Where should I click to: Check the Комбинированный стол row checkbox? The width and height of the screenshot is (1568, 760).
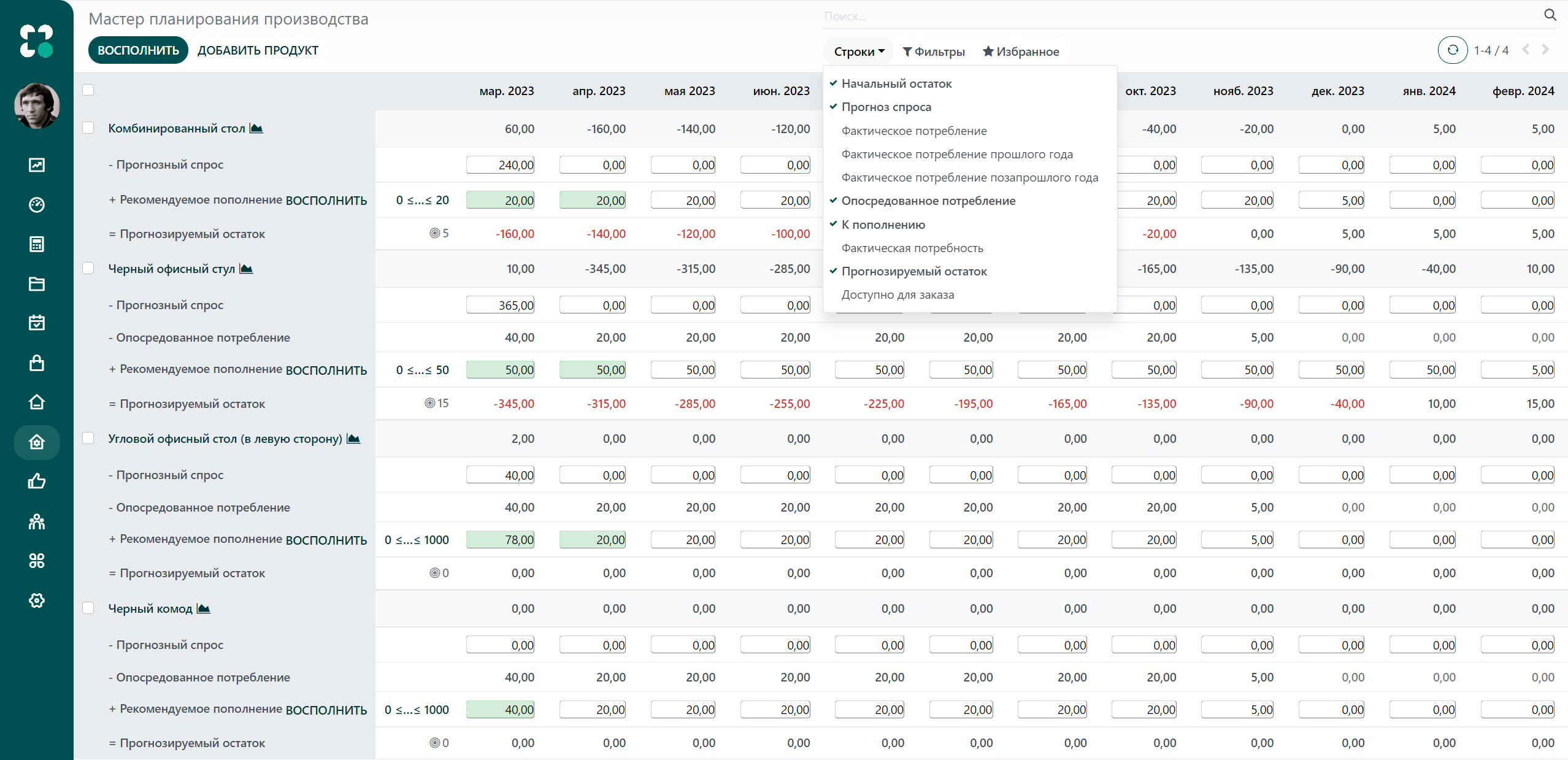(x=88, y=128)
